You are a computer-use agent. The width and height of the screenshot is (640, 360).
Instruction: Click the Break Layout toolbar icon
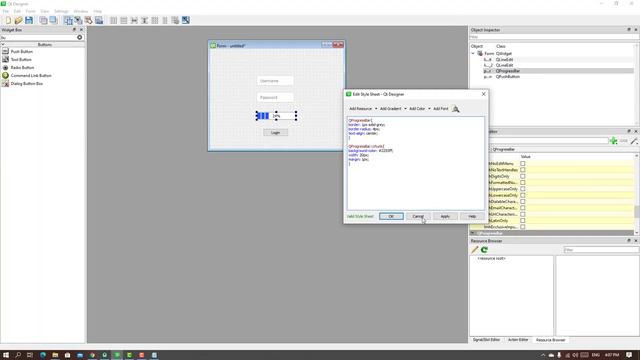pos(175,20)
